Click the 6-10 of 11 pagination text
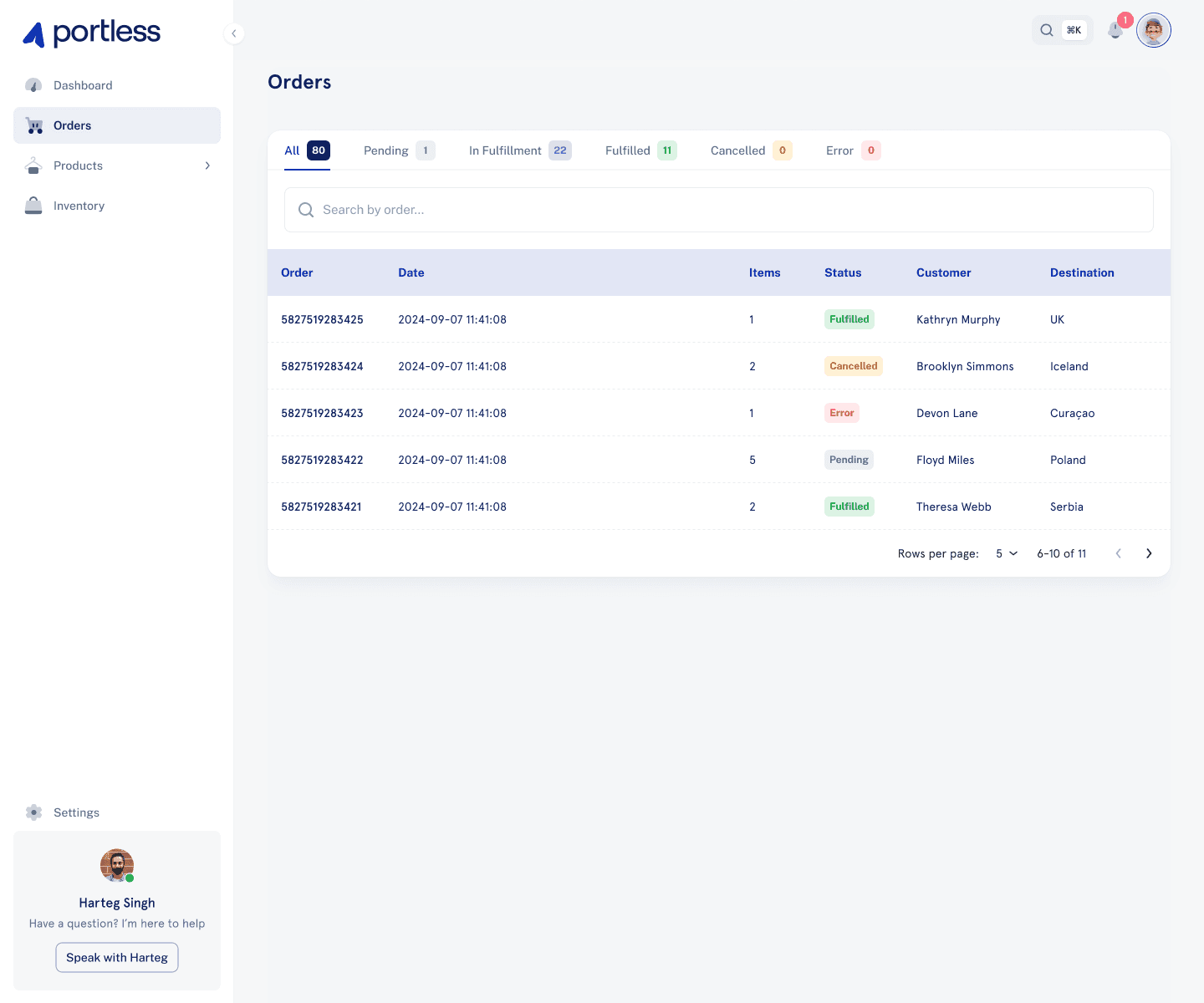Screen dimensions: 1204x1003 point(1062,553)
